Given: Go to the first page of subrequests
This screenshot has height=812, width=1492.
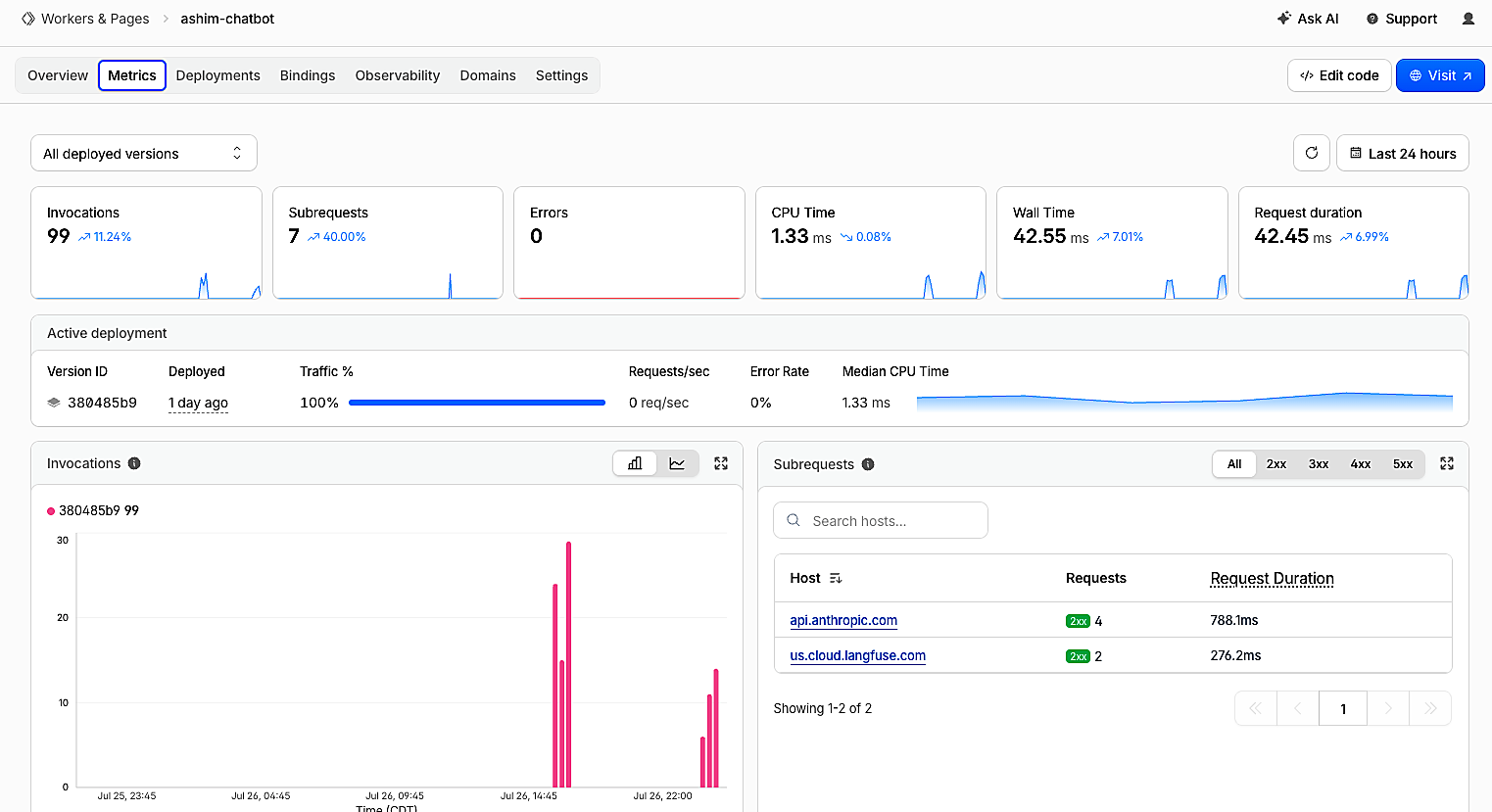Looking at the screenshot, I should 1256,708.
